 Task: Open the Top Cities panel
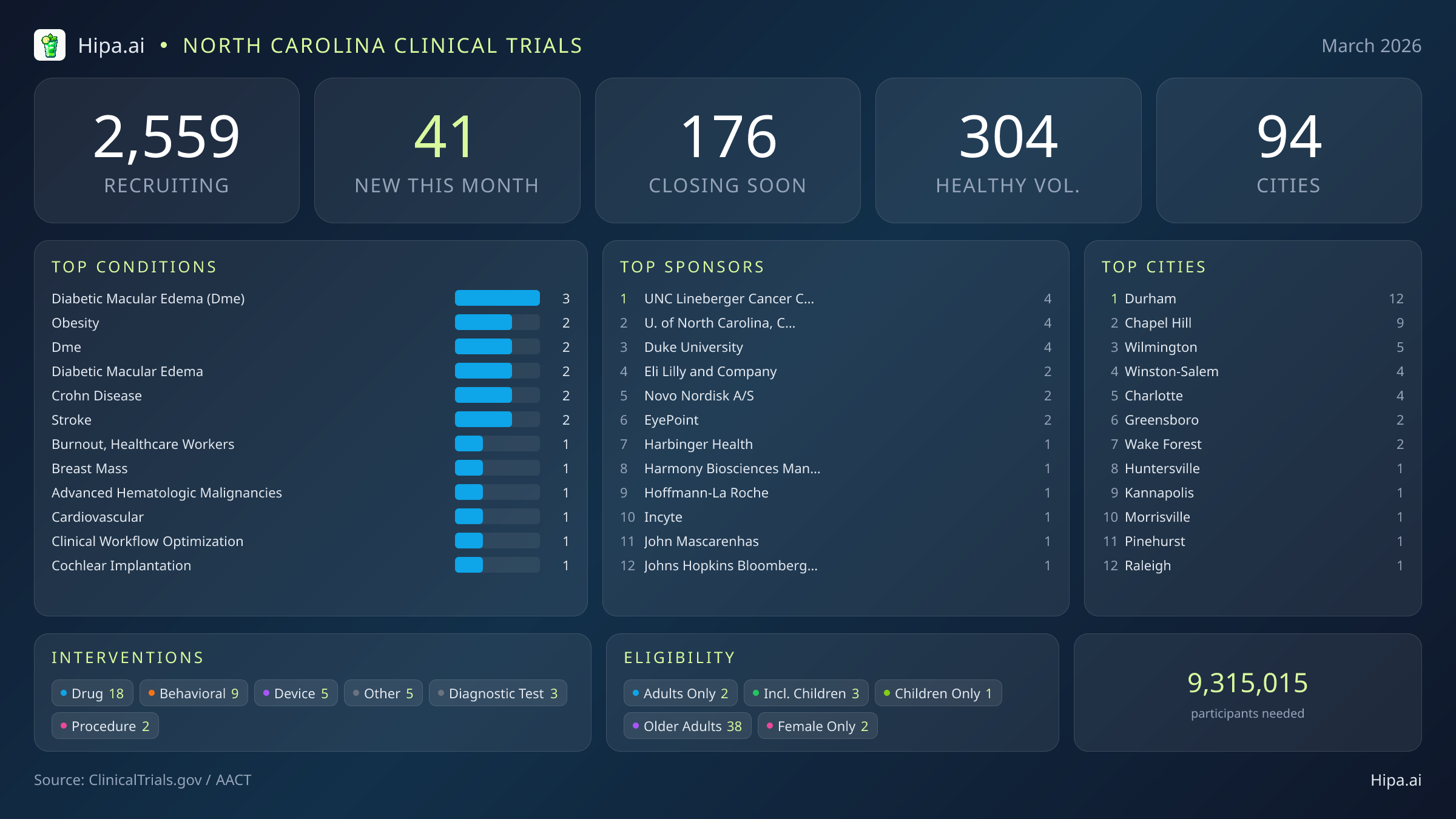point(1154,266)
